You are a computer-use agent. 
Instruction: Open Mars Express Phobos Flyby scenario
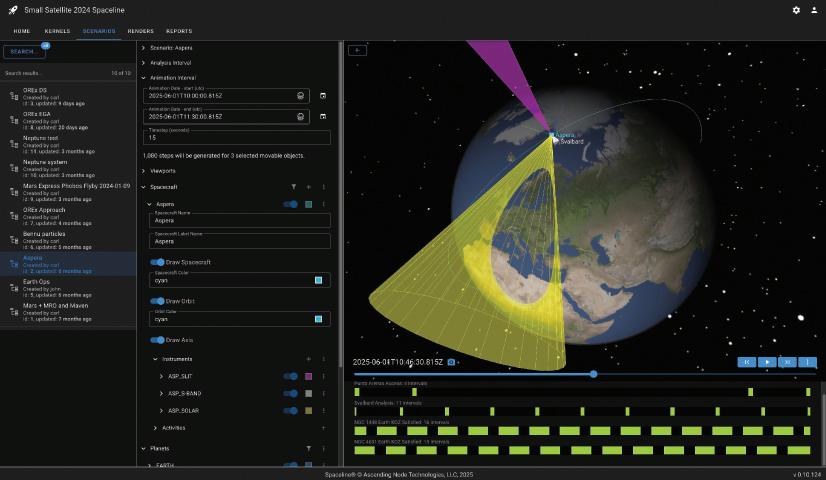[68, 192]
